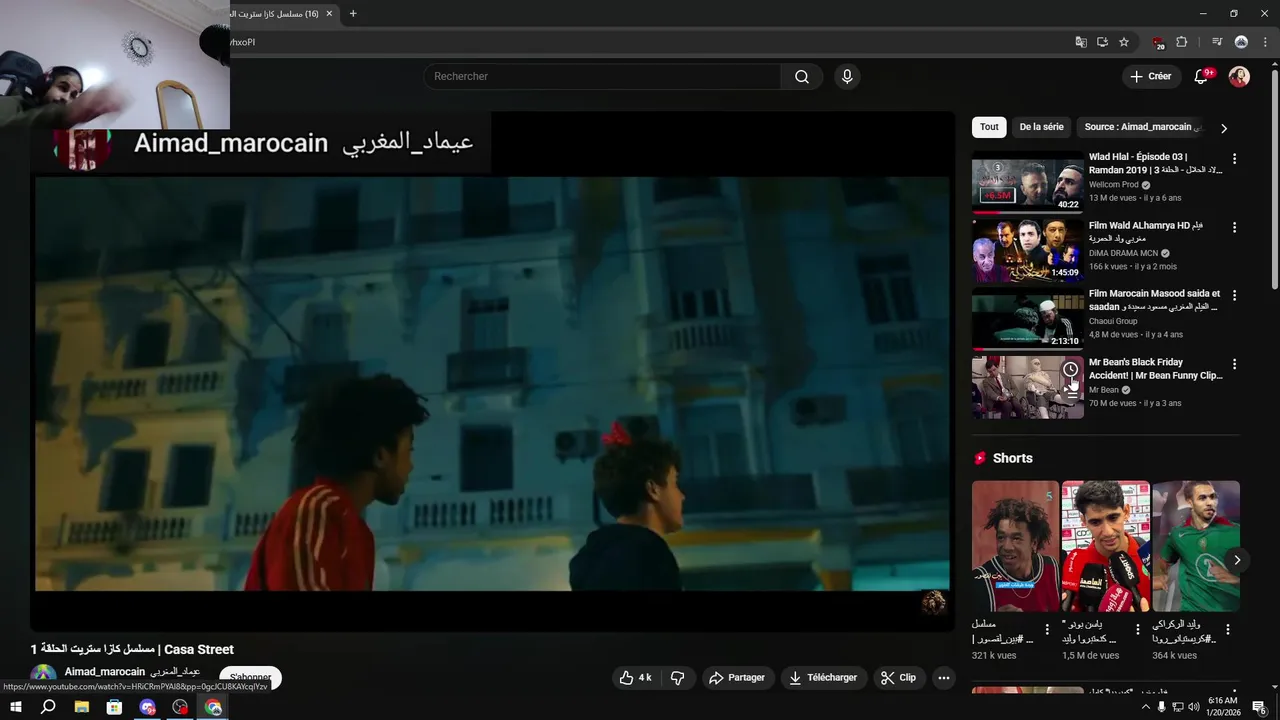Viewport: 1280px width, 720px height.
Task: Add Mr Bean video to queue
Action: point(1072,393)
